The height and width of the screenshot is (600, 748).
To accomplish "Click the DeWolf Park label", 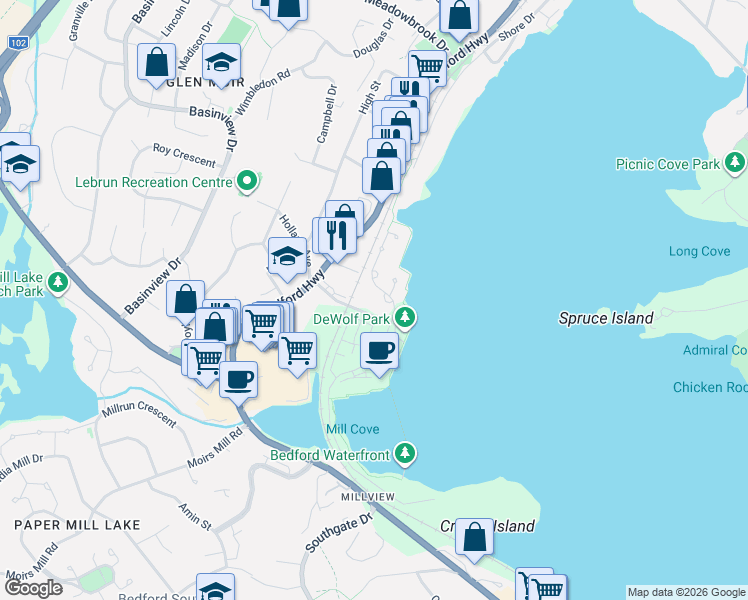I will 351,319.
